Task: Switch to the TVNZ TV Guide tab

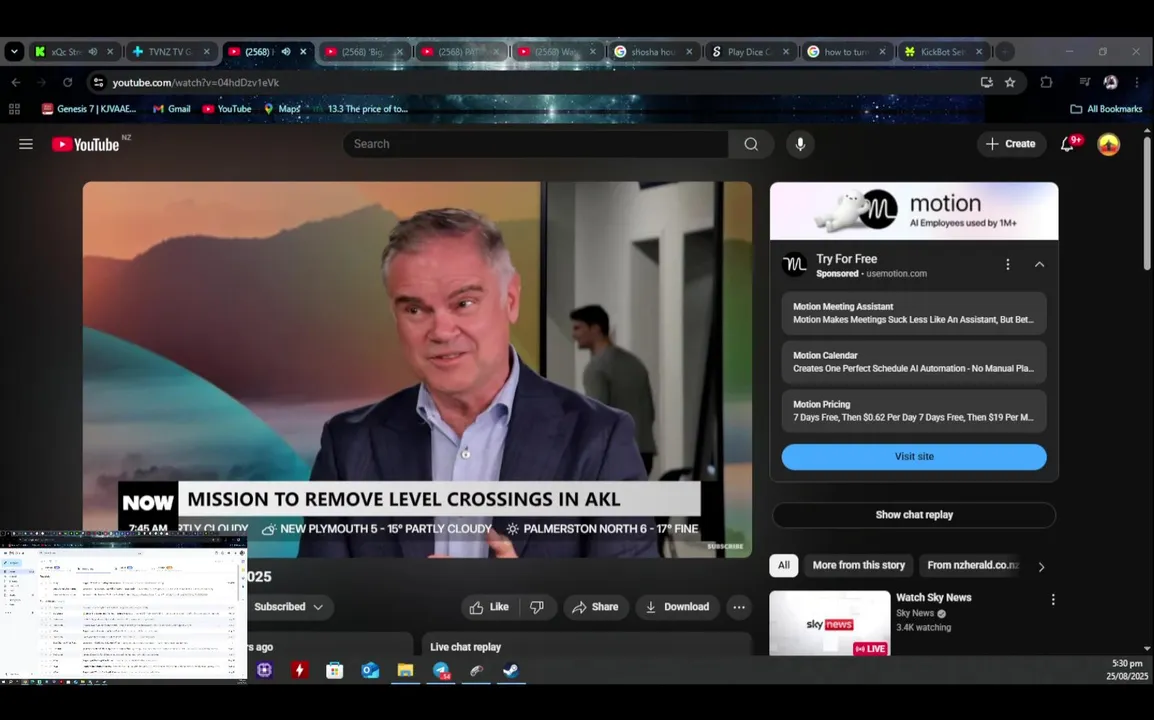Action: (x=170, y=52)
